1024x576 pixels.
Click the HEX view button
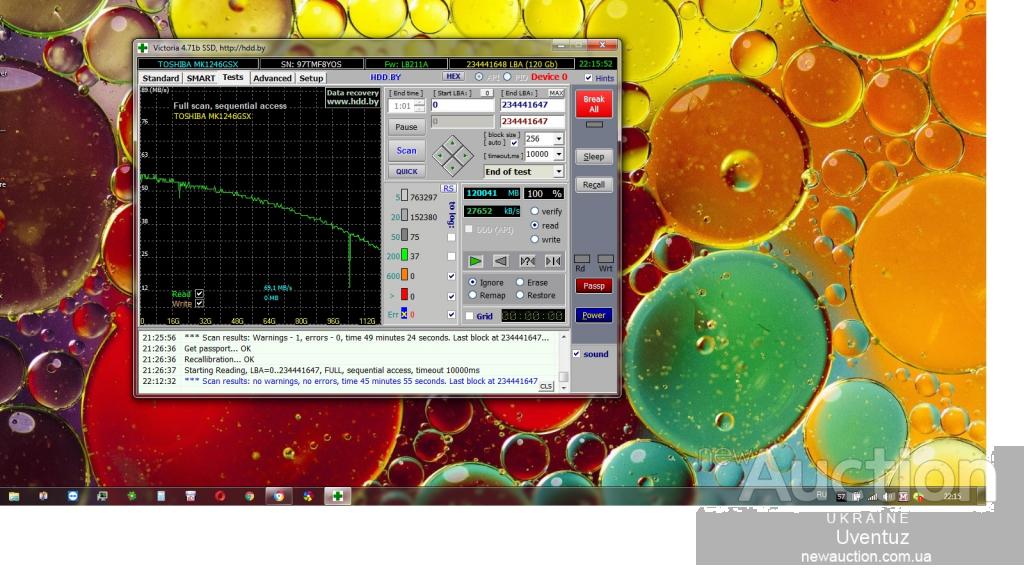[x=453, y=76]
